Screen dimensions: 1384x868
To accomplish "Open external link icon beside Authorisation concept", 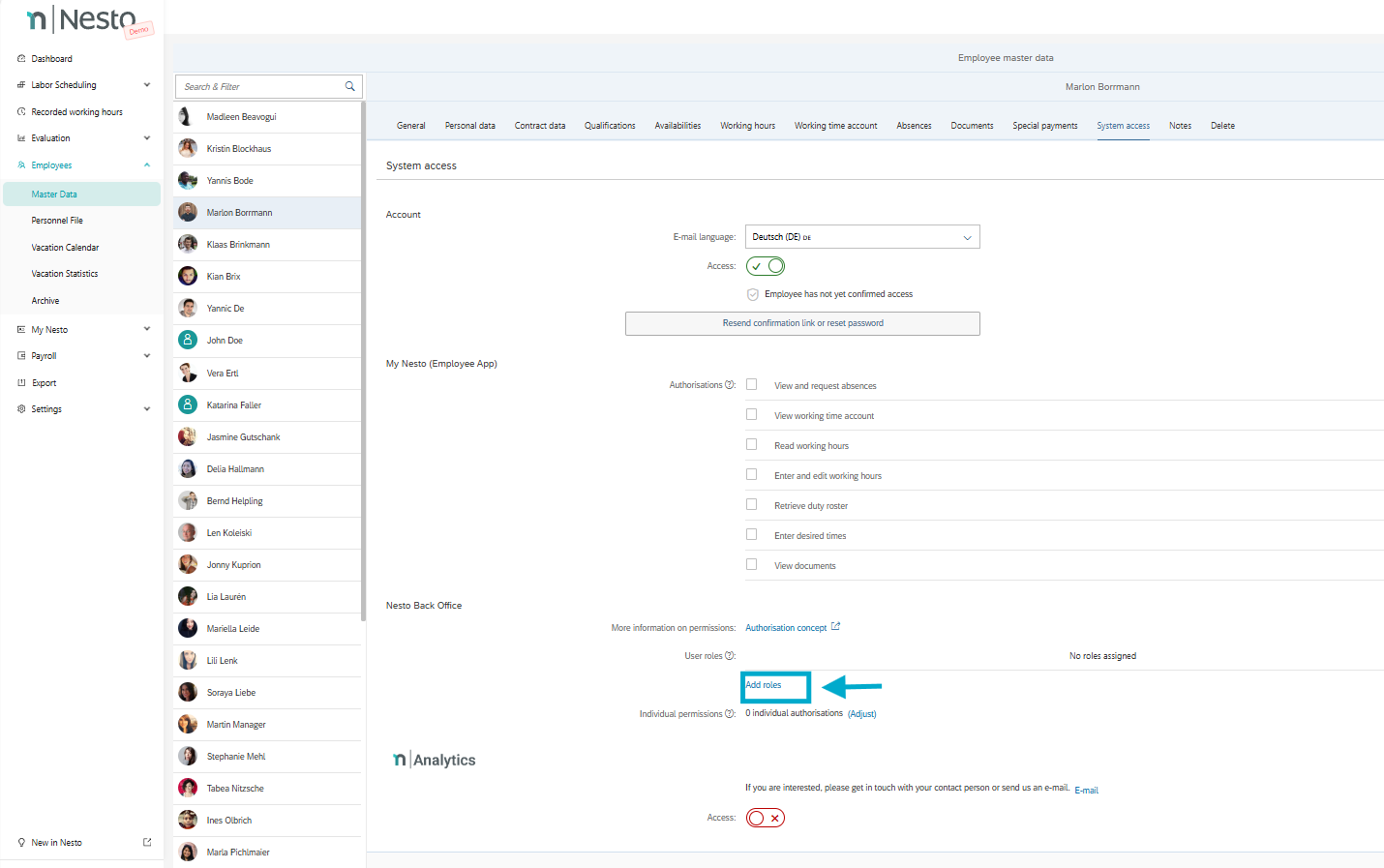I will [x=835, y=627].
